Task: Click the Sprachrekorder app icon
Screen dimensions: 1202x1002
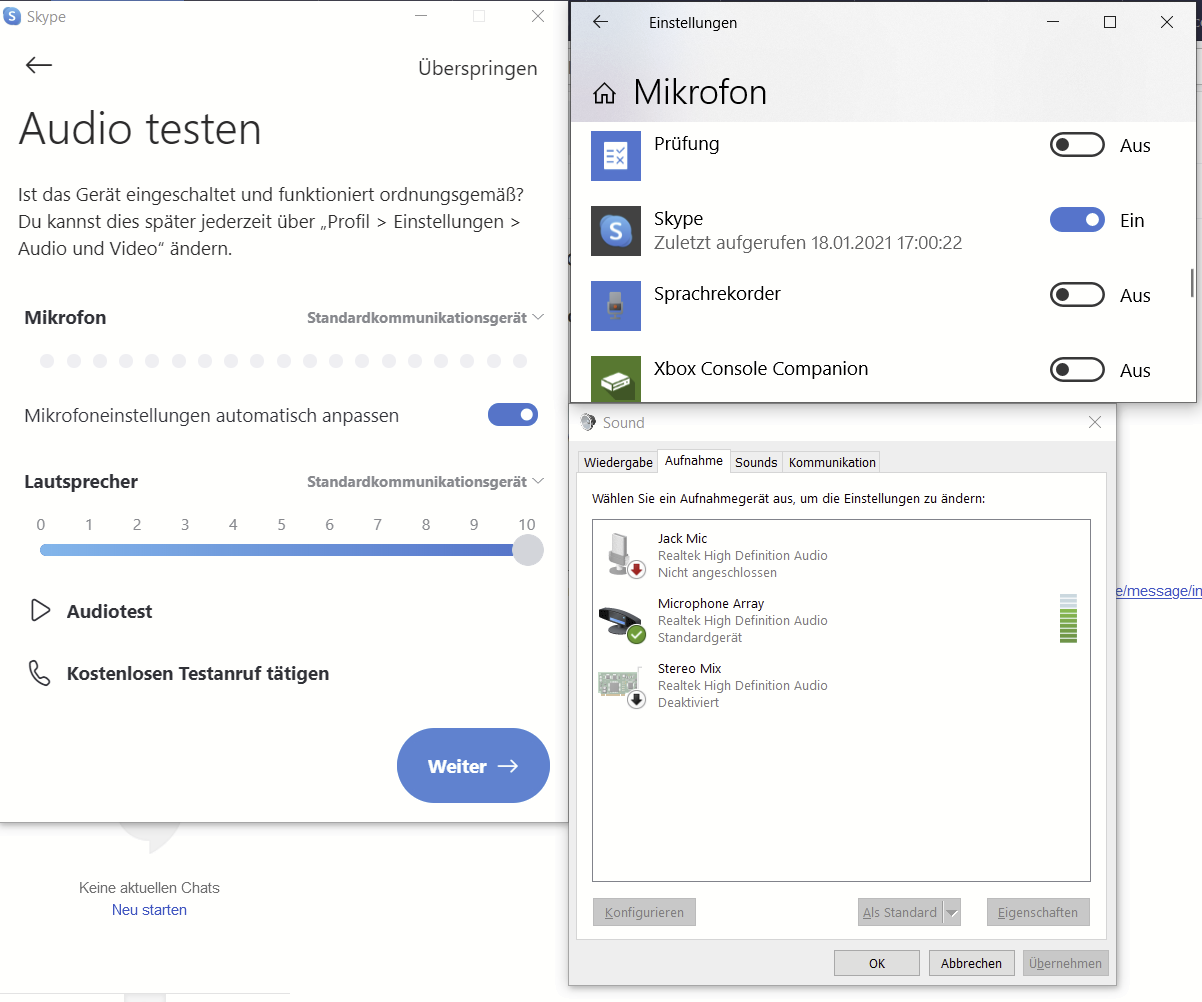Action: (x=616, y=305)
